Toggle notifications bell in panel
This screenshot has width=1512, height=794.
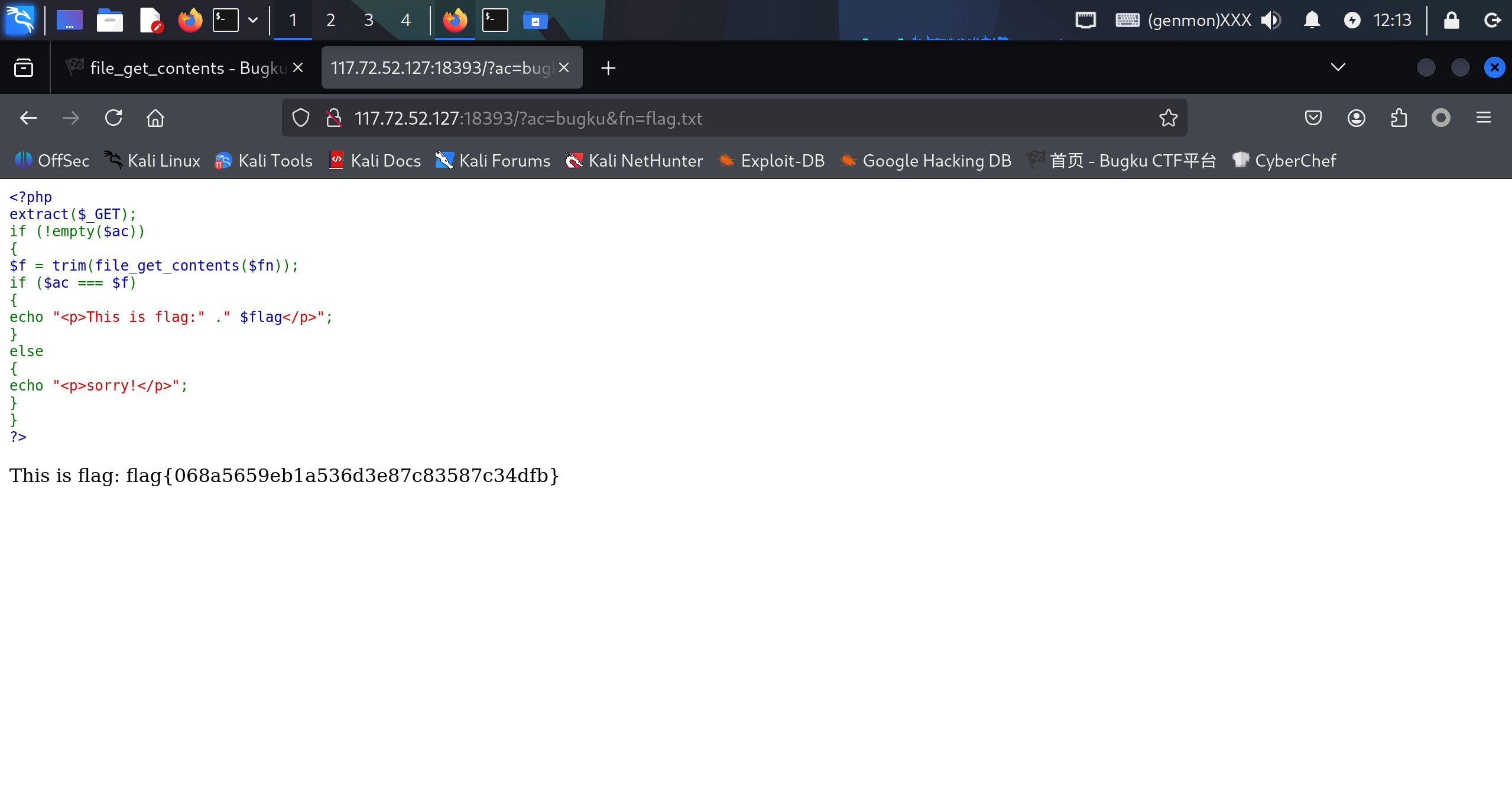(x=1312, y=21)
